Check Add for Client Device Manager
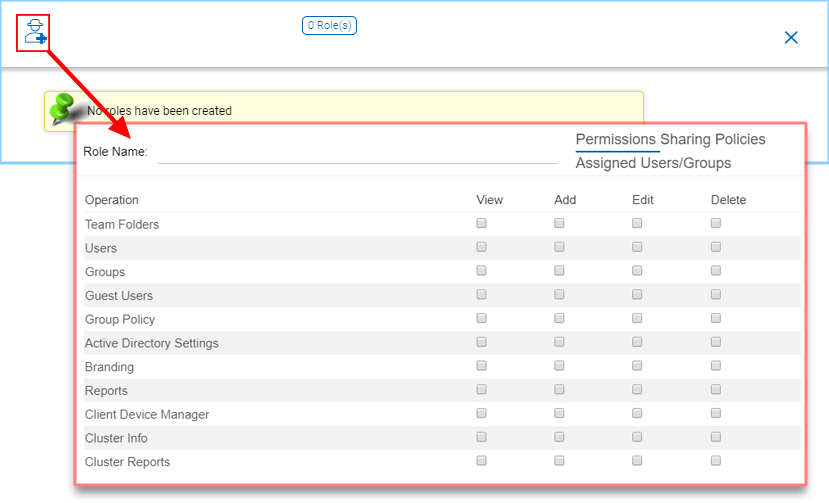Viewport: 829px width, 503px height. 559,413
